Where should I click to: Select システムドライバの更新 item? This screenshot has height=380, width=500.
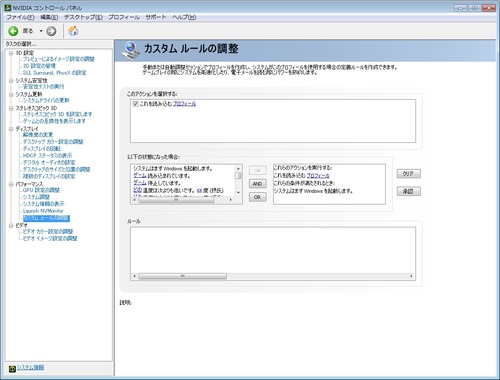tap(46, 100)
